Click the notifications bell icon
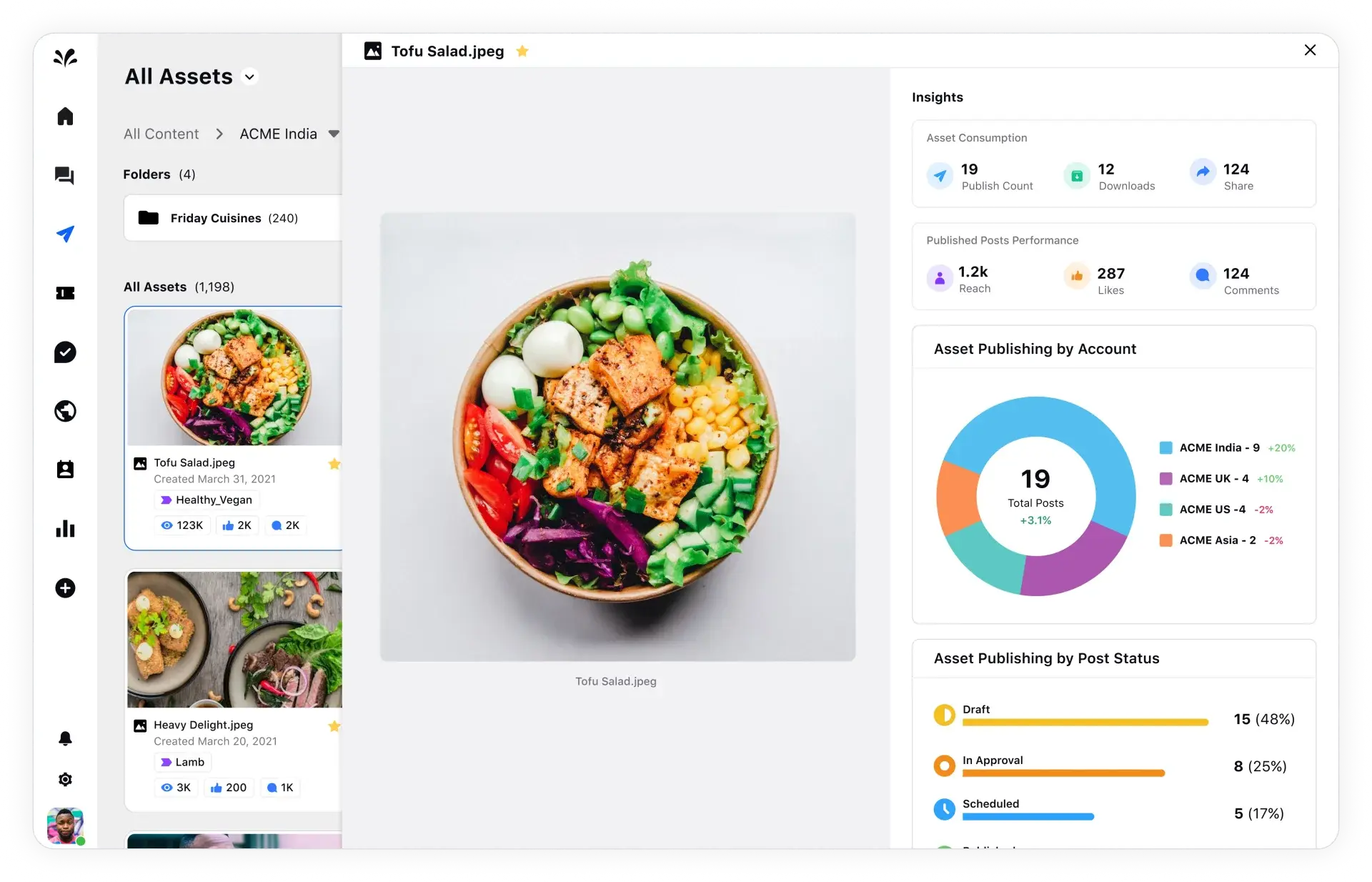The height and width of the screenshot is (882, 1372). click(65, 738)
